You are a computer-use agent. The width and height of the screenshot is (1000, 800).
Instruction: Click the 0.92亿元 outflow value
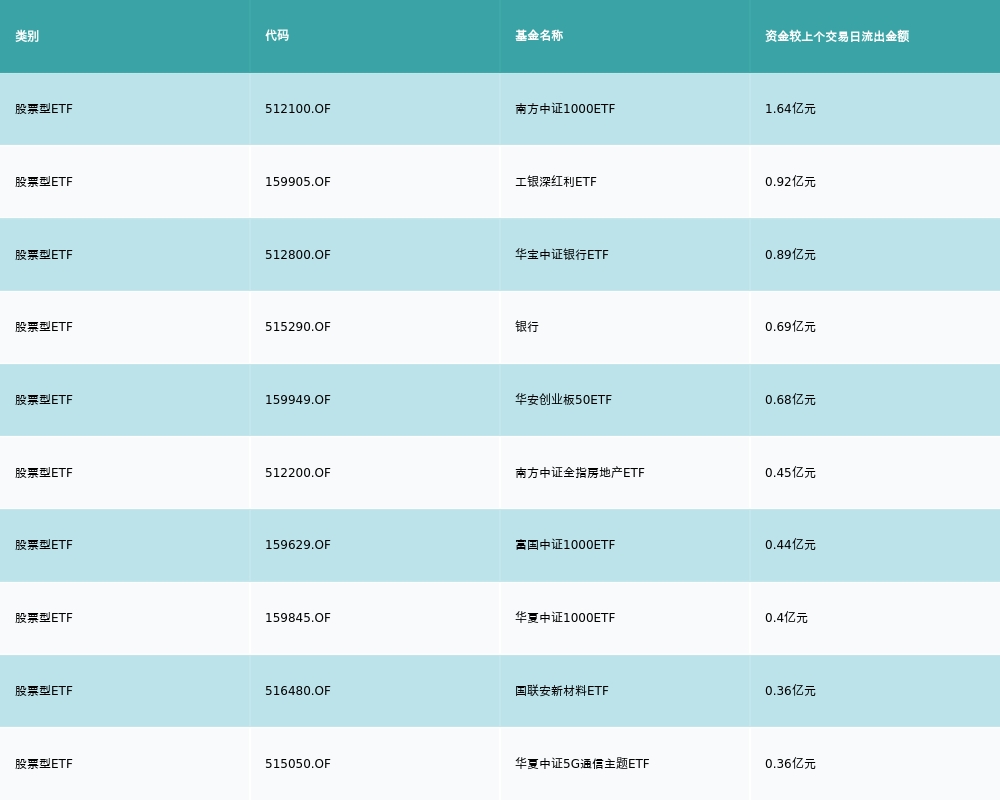click(790, 182)
